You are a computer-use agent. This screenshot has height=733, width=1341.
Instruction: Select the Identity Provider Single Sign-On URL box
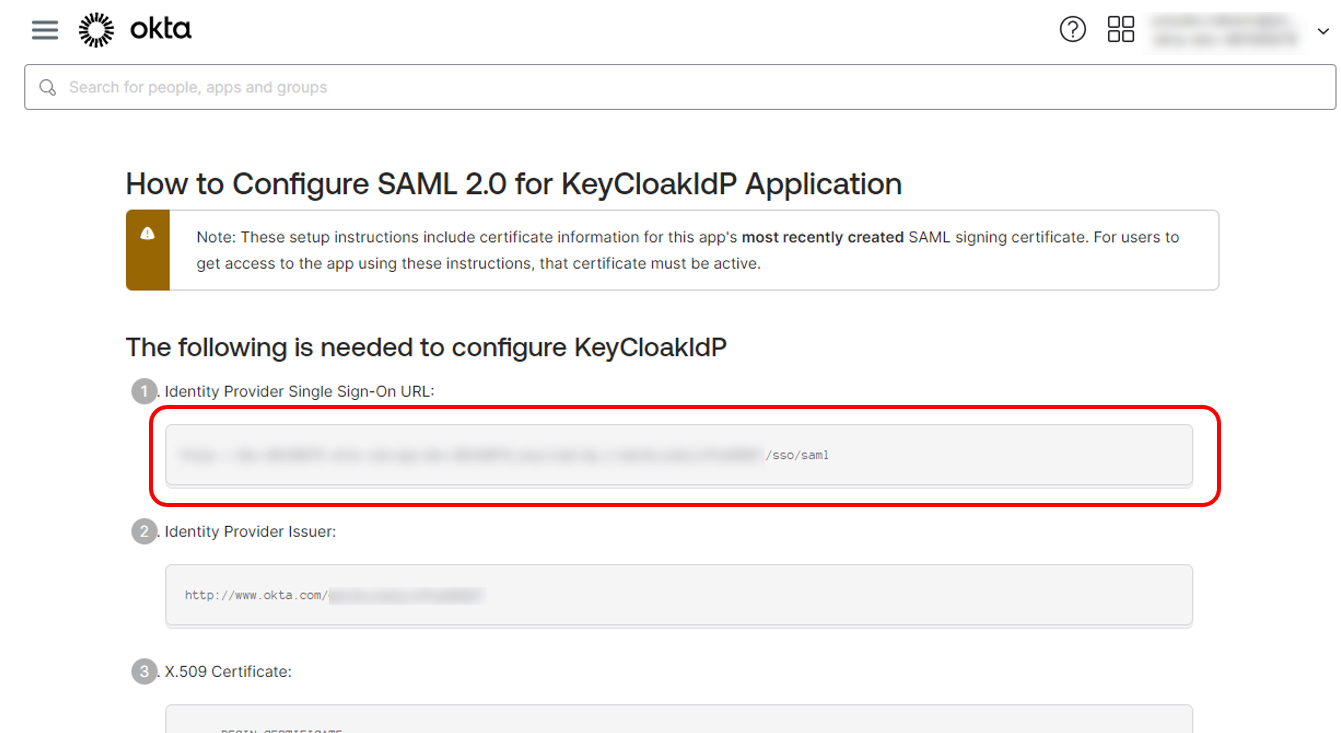tap(679, 455)
